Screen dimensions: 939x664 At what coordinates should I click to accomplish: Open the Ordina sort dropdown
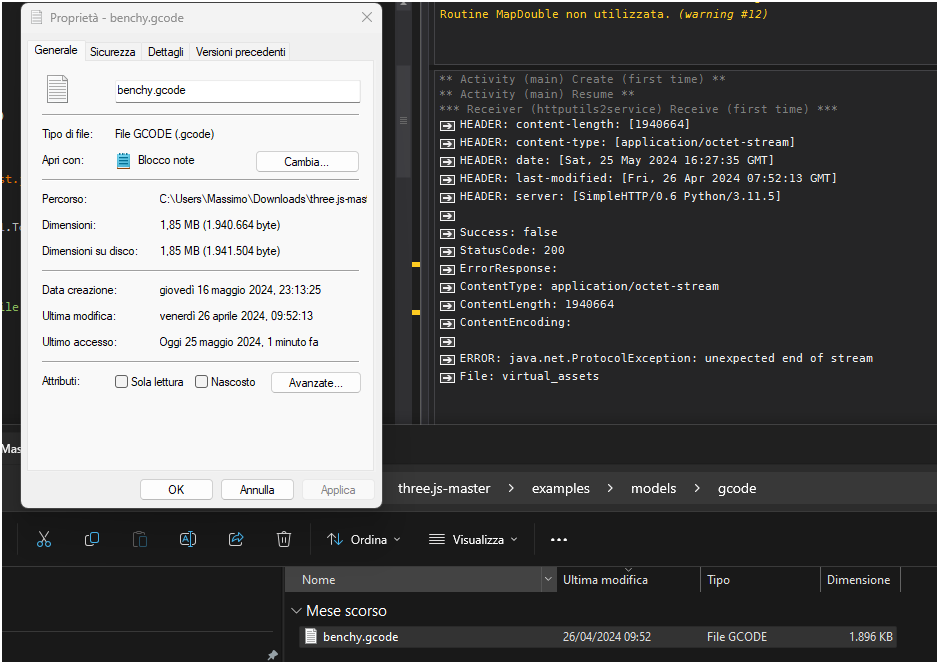[364, 539]
